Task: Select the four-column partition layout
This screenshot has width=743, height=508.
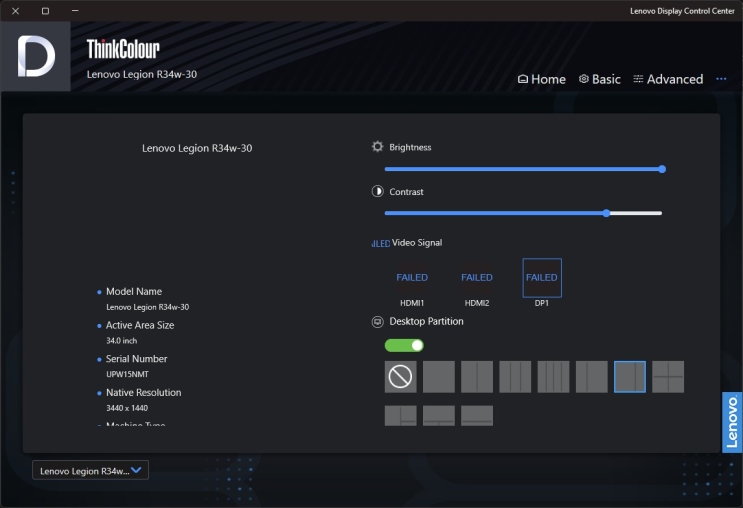Action: tap(553, 377)
